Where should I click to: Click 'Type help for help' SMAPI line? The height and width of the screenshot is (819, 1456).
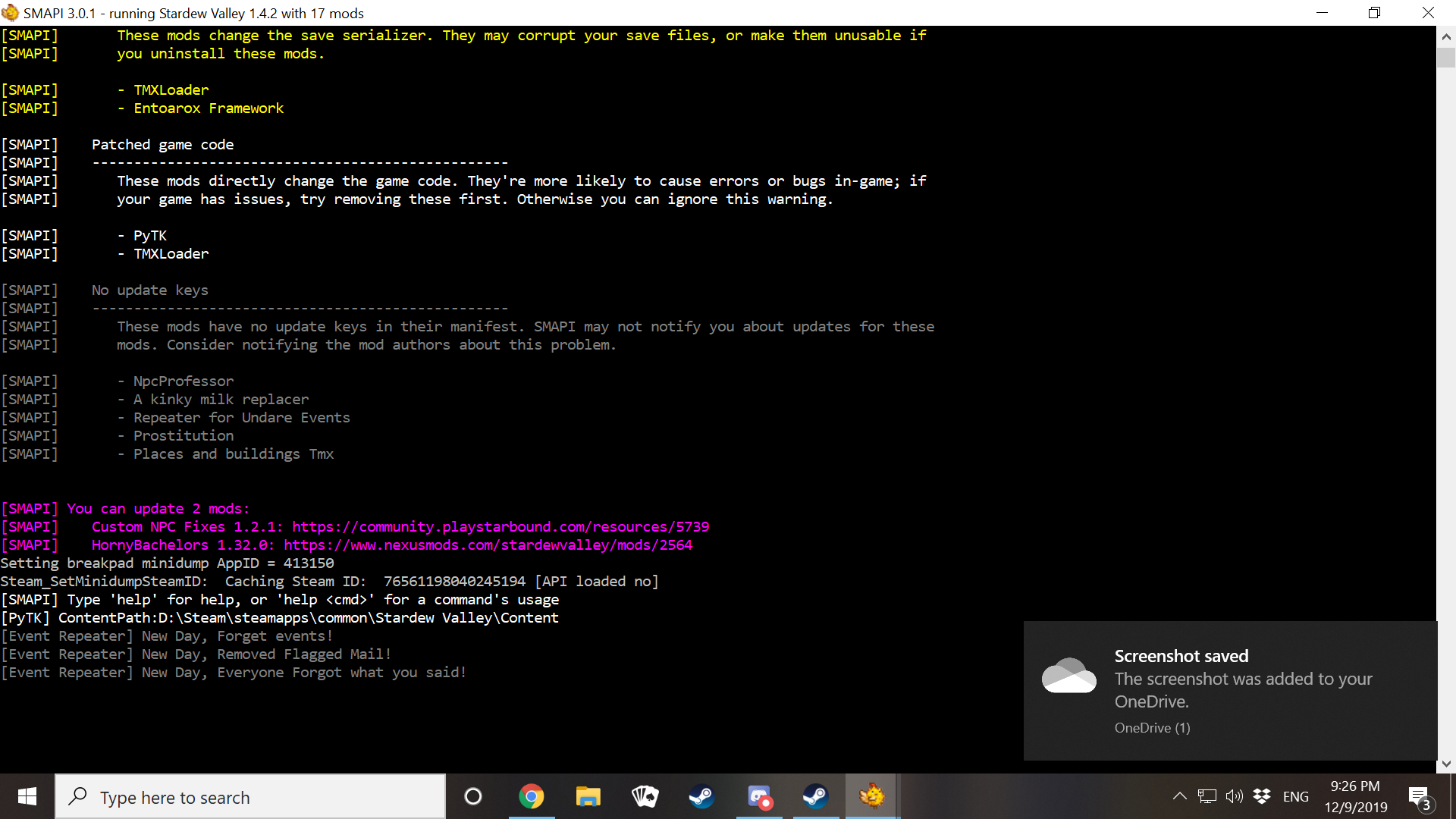[280, 599]
